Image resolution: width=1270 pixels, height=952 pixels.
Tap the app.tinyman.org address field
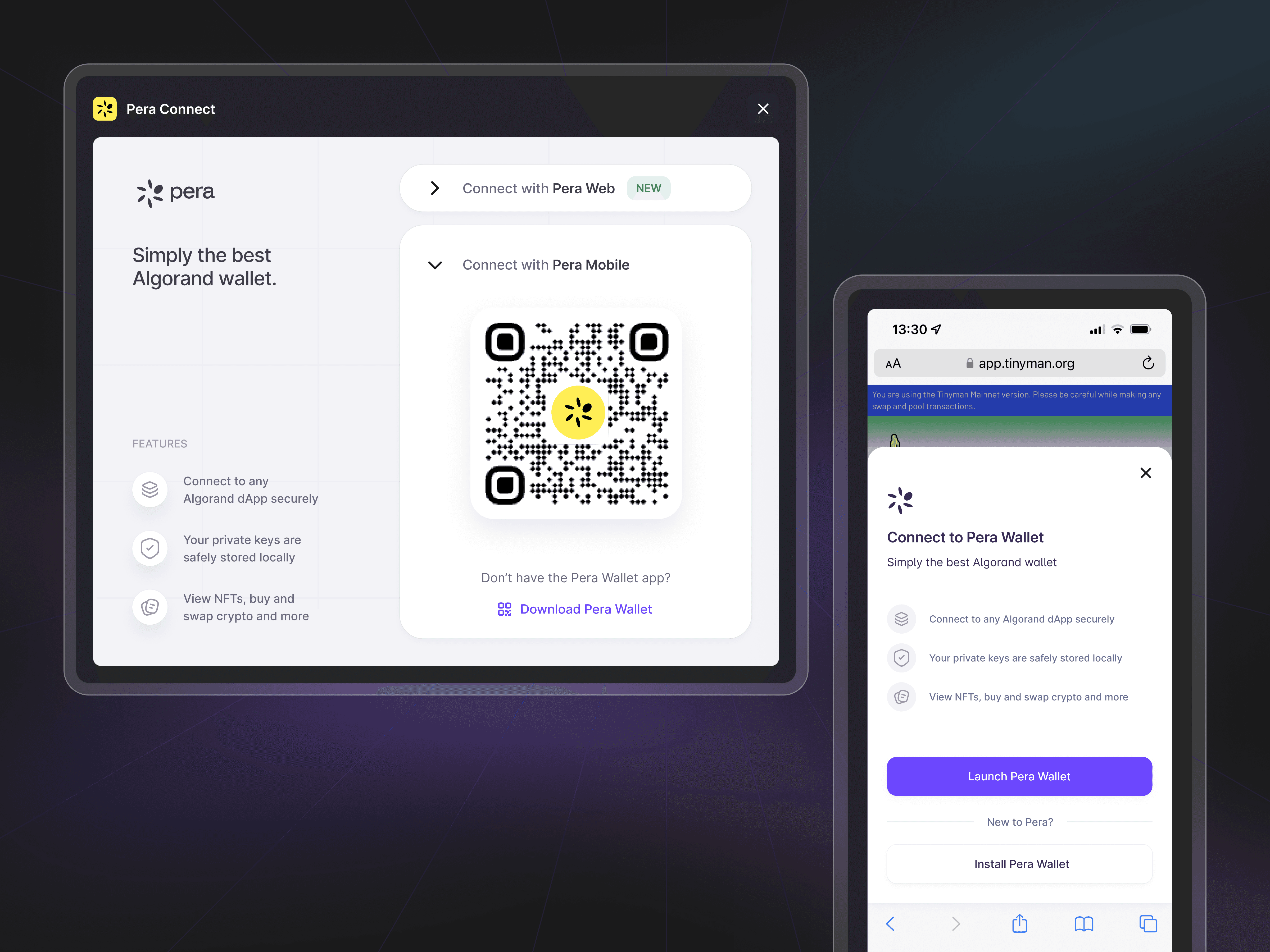(1019, 363)
